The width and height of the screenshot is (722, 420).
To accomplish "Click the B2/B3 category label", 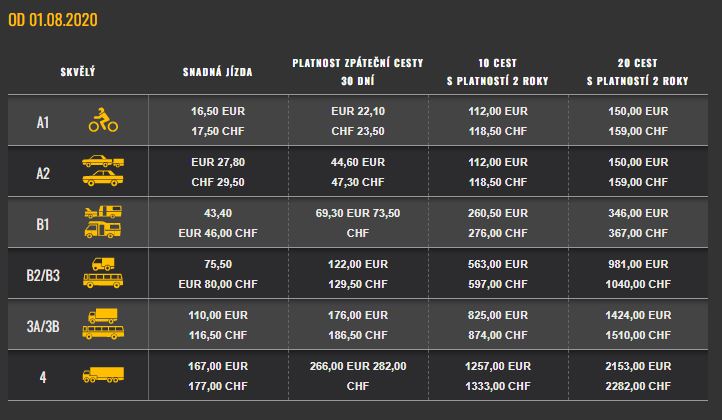I will pos(43,274).
